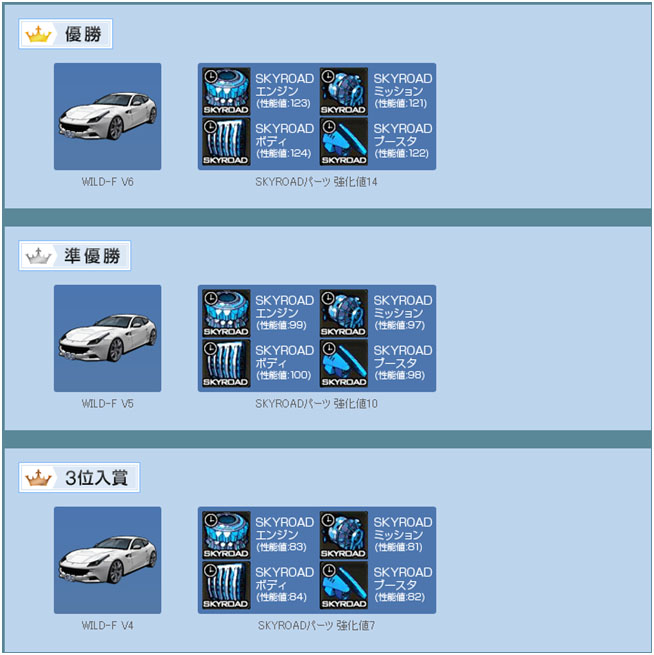Click the SKYROAD engine icon with value 123
Screen dimensions: 654x655
pos(226,91)
